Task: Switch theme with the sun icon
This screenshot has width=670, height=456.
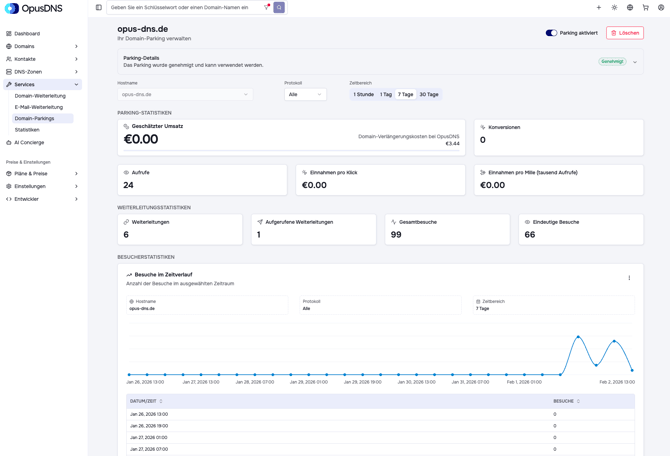Action: pos(614,7)
